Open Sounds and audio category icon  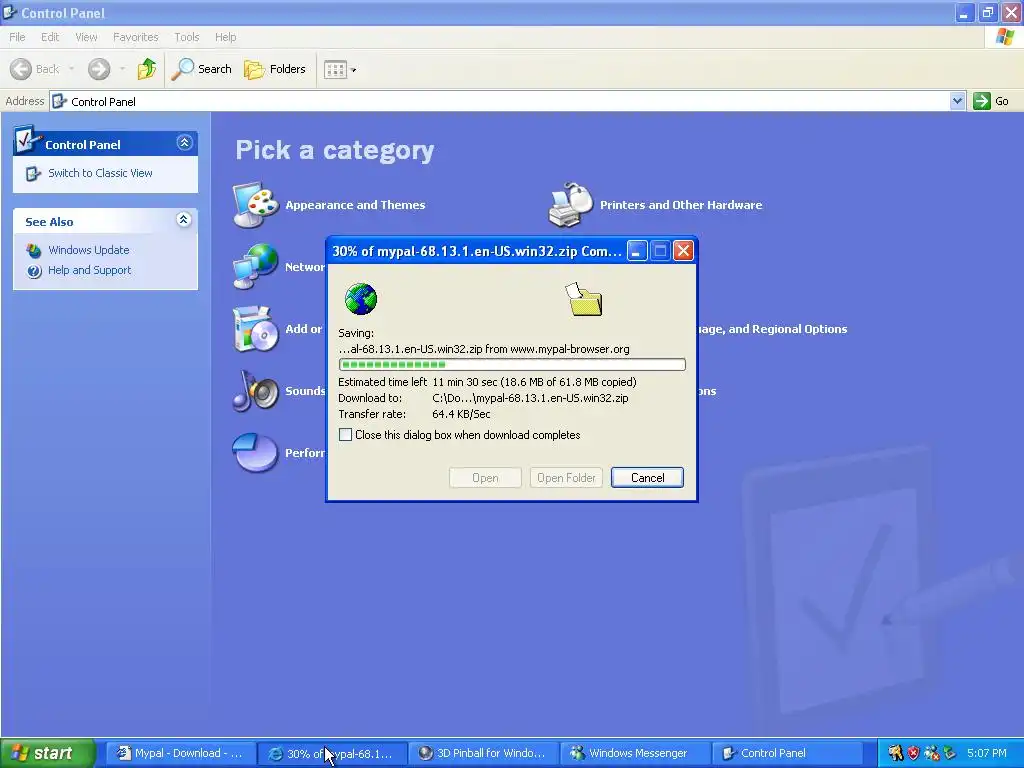coord(255,391)
